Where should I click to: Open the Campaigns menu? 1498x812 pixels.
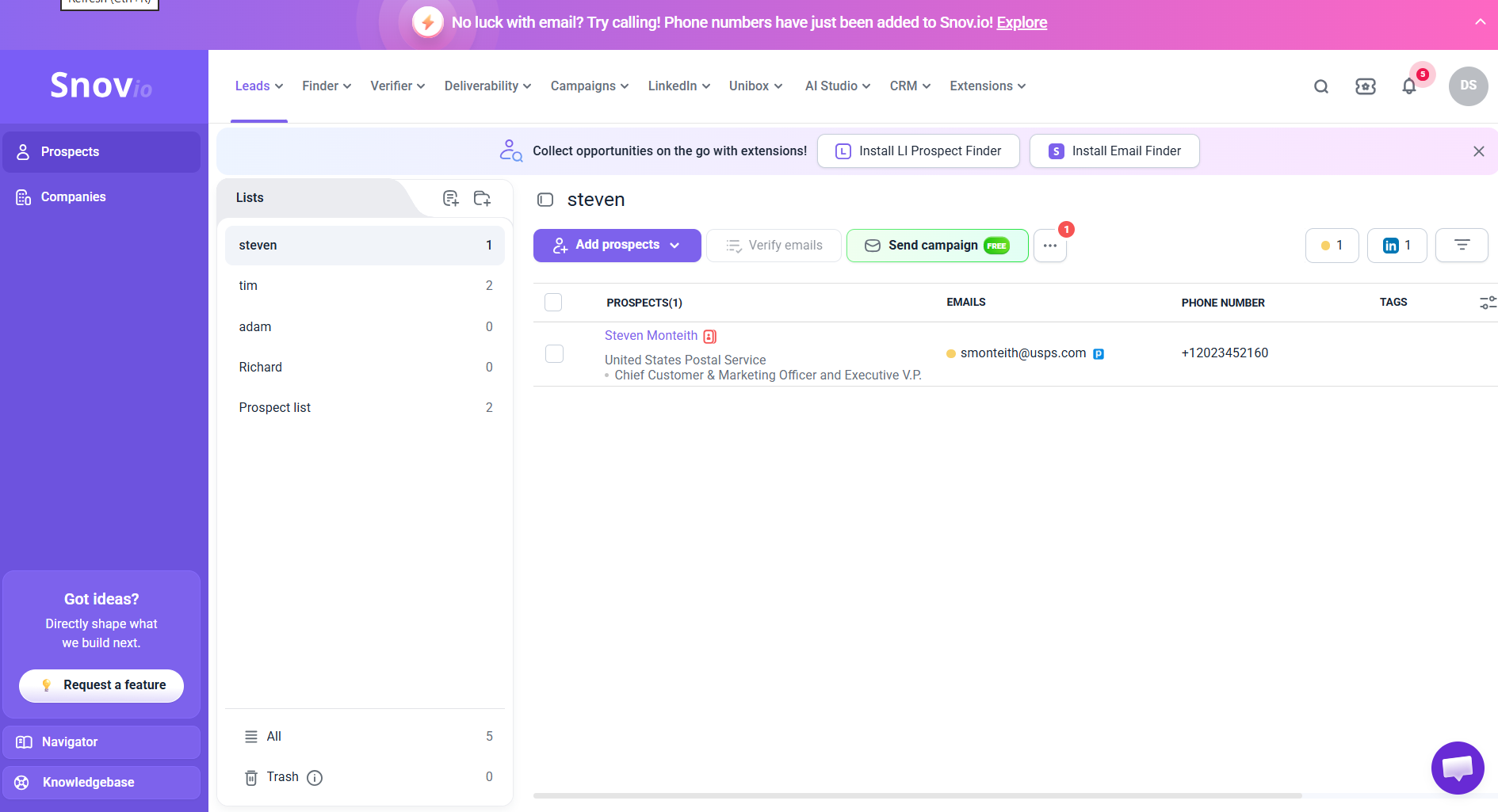pyautogui.click(x=590, y=86)
